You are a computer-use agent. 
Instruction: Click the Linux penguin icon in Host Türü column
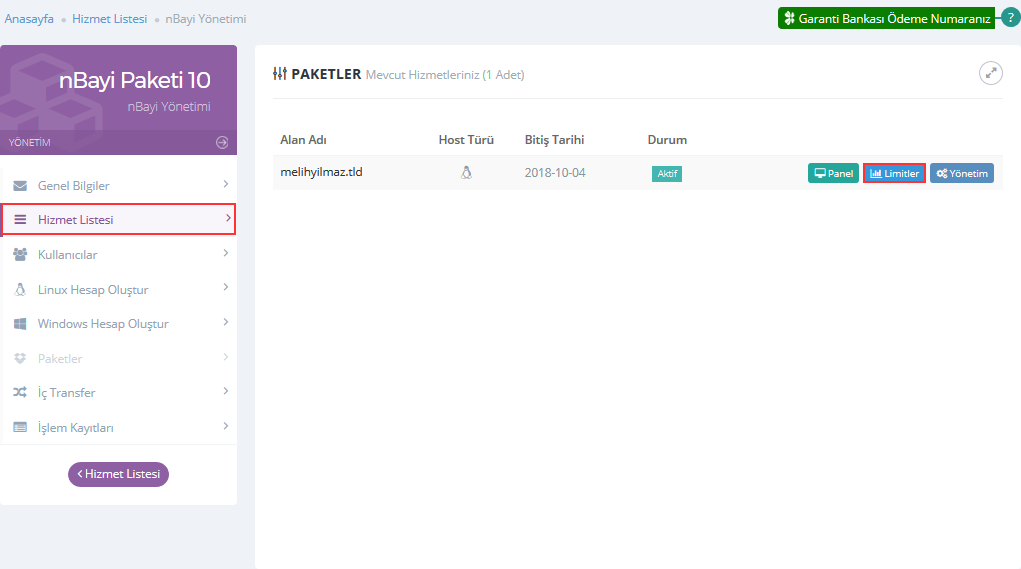pos(466,173)
